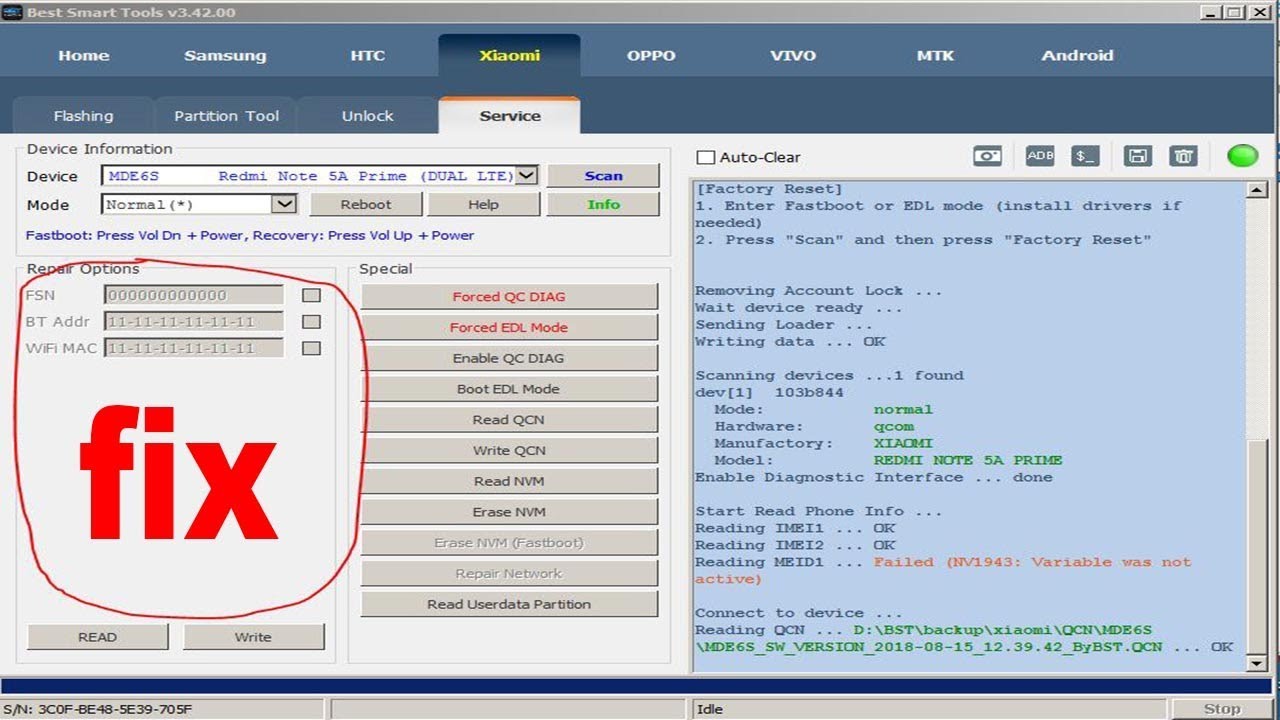Screen dimensions: 1280x720
Task: Click the log scrollbar up arrow
Action: coord(1259,190)
